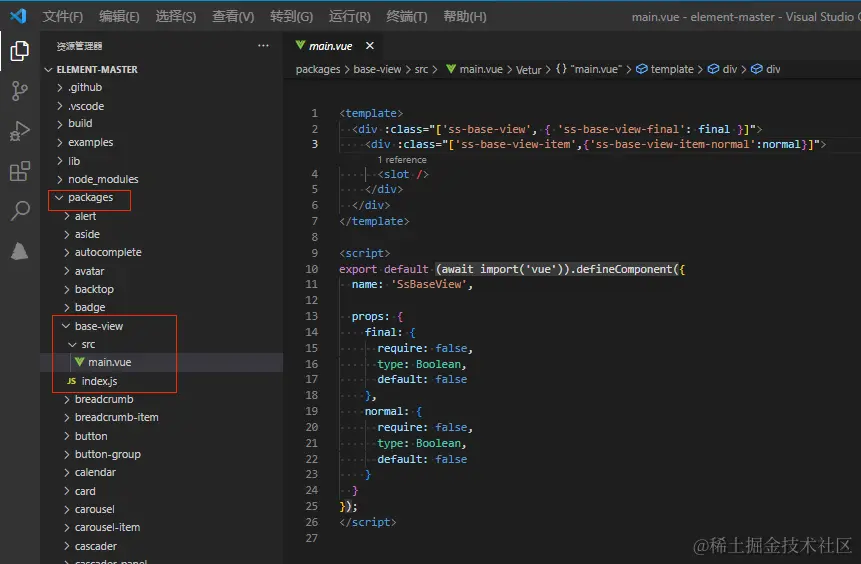Viewport: 861px width, 564px height.
Task: Click src in the breadcrumb path
Action: [421, 69]
